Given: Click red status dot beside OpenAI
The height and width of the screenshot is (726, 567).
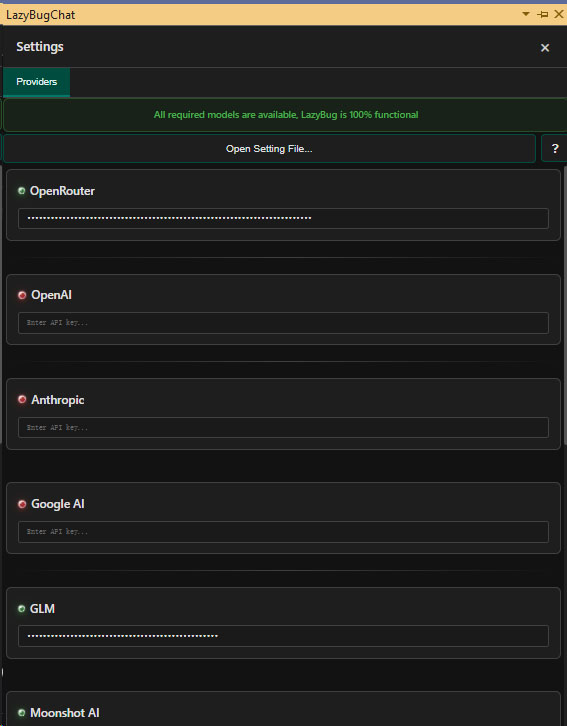Looking at the screenshot, I should (22, 295).
